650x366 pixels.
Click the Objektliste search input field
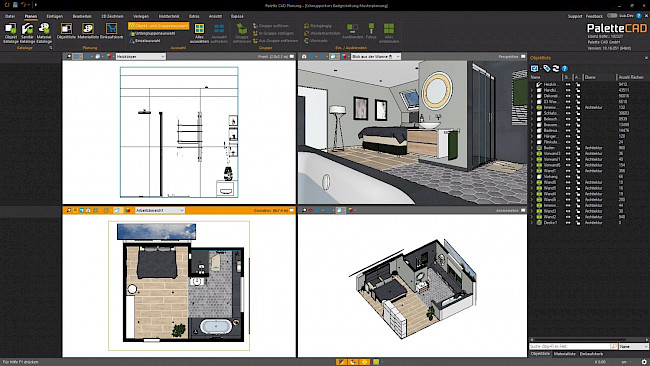click(570, 346)
